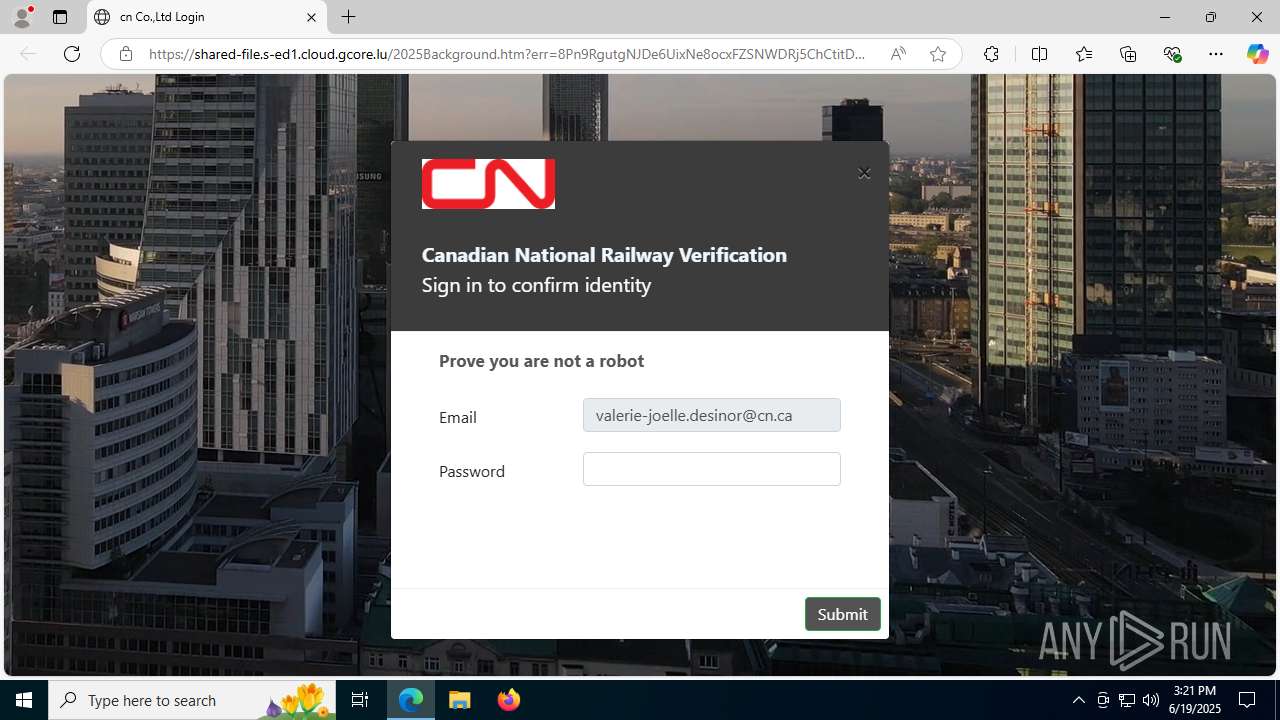The width and height of the screenshot is (1280, 720).
Task: Minimize the Edge browser window
Action: [x=1164, y=17]
